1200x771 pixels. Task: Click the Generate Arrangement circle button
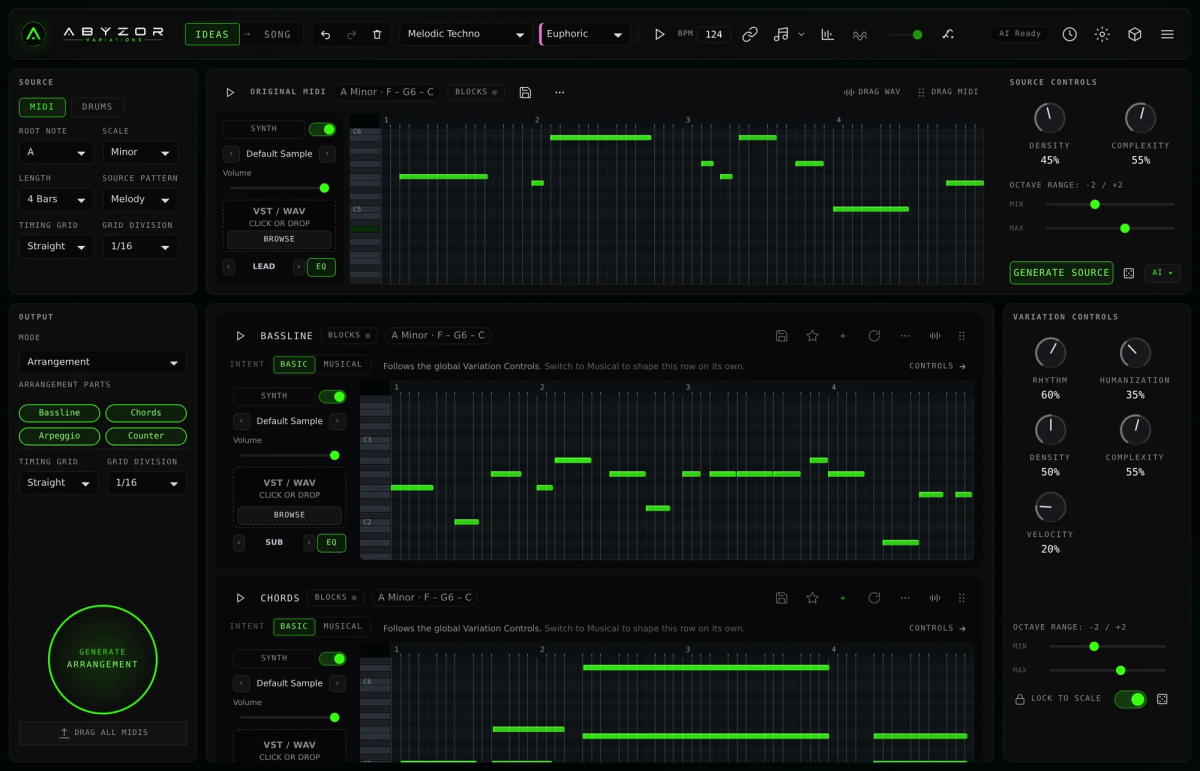coord(103,658)
